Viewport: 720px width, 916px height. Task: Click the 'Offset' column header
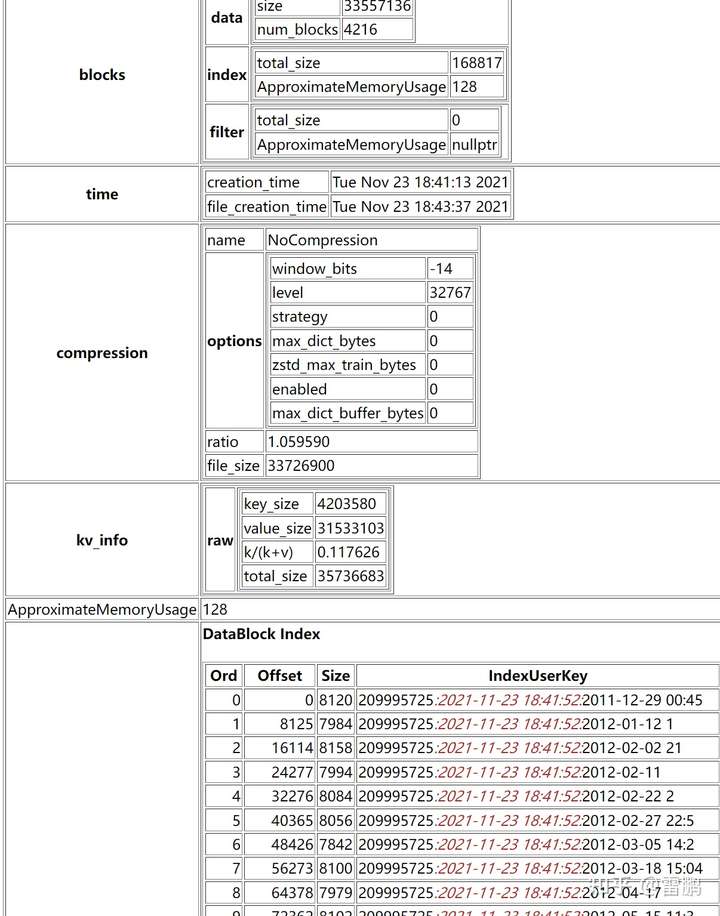click(x=279, y=676)
